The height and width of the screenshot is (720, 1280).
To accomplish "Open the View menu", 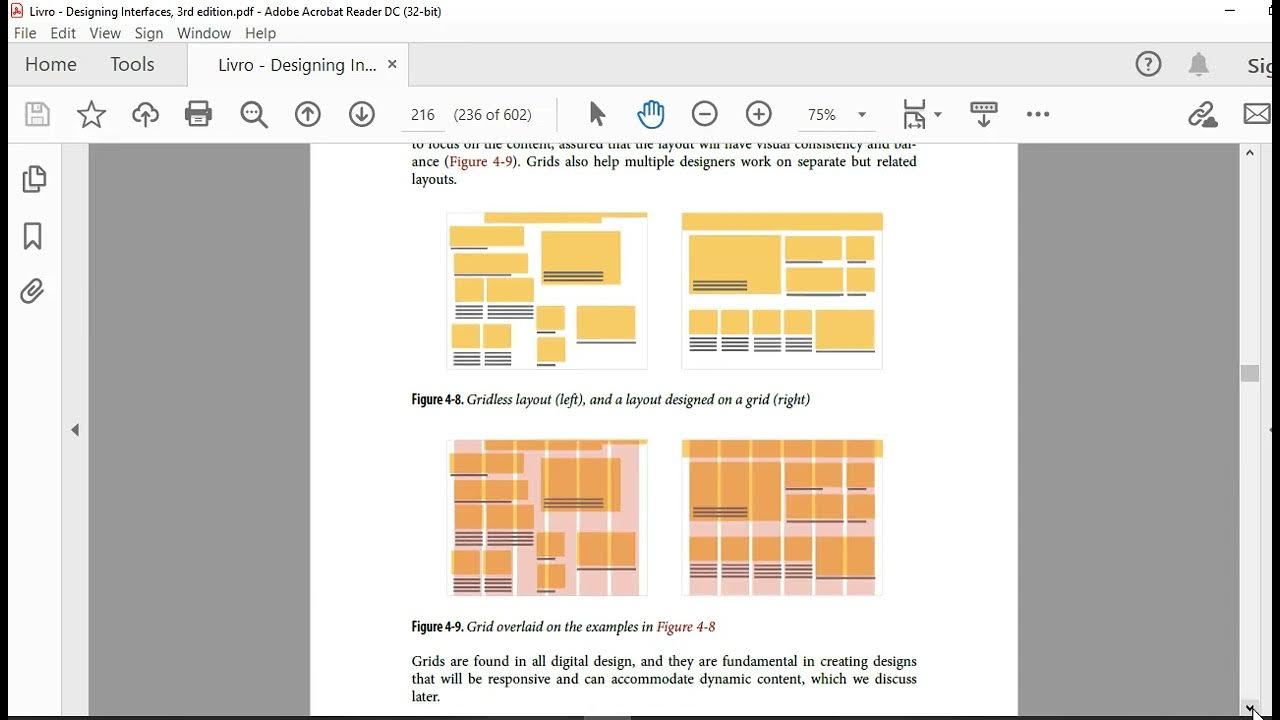I will (x=105, y=33).
